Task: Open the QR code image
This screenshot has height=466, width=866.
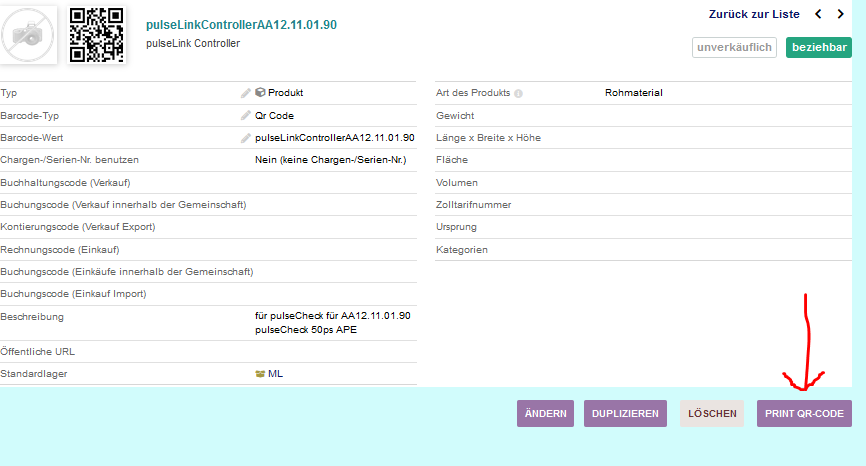Action: [x=97, y=35]
